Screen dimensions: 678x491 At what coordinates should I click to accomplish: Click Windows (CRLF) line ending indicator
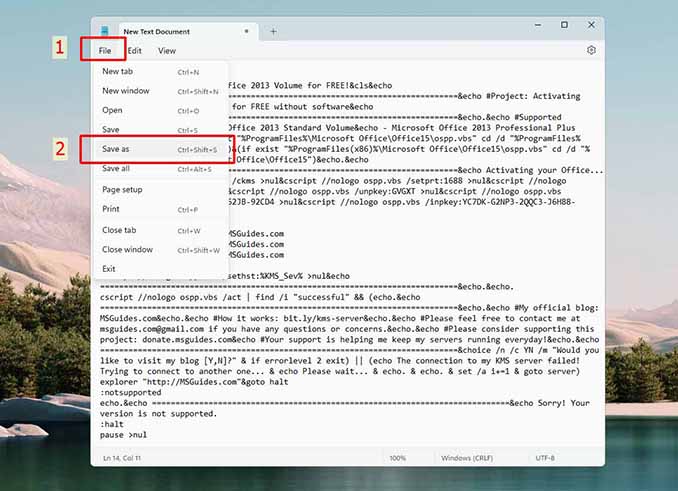pos(467,458)
